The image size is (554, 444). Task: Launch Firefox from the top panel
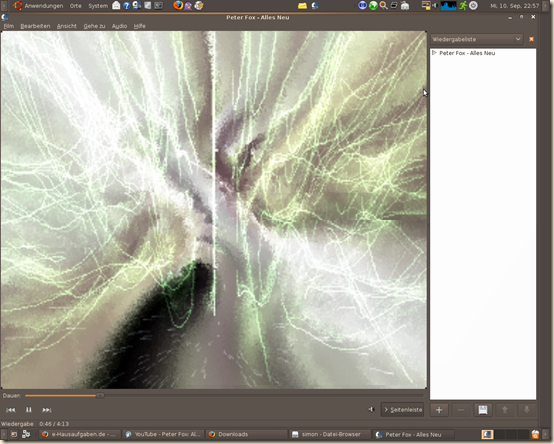(178, 5)
